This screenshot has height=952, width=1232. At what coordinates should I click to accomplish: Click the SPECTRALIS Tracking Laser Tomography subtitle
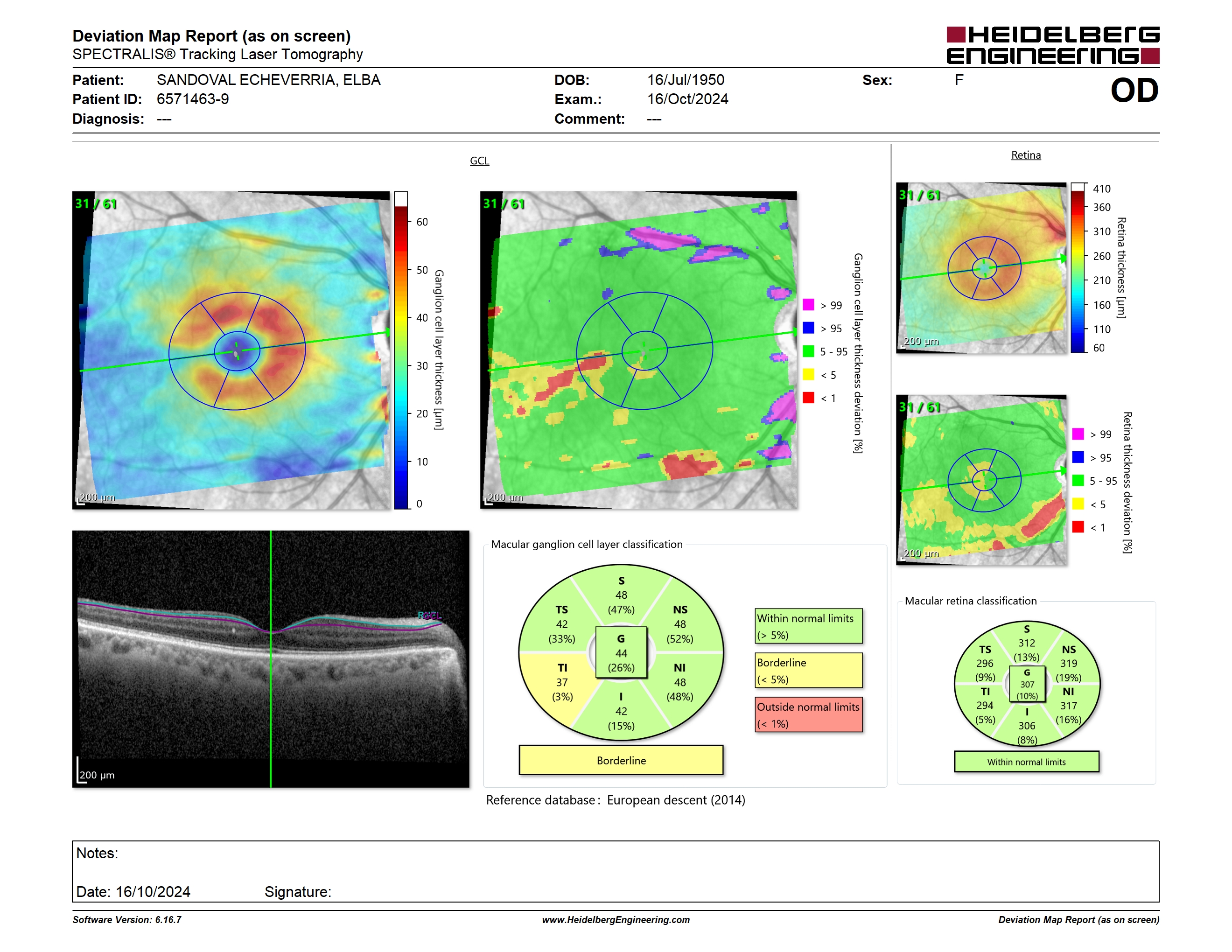[217, 55]
